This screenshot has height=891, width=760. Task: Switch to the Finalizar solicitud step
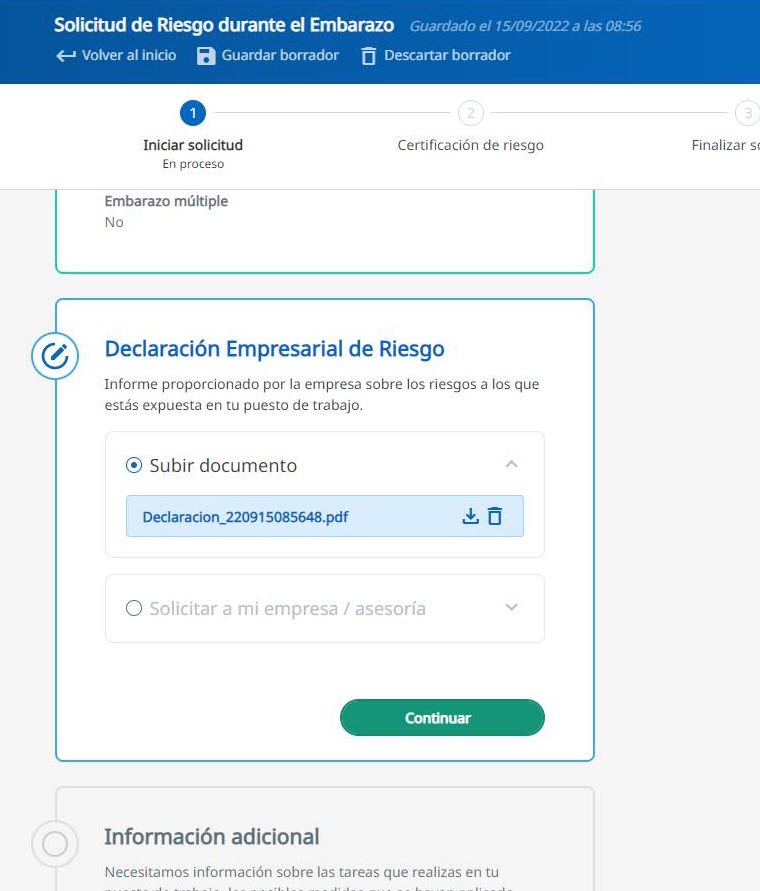click(x=725, y=145)
